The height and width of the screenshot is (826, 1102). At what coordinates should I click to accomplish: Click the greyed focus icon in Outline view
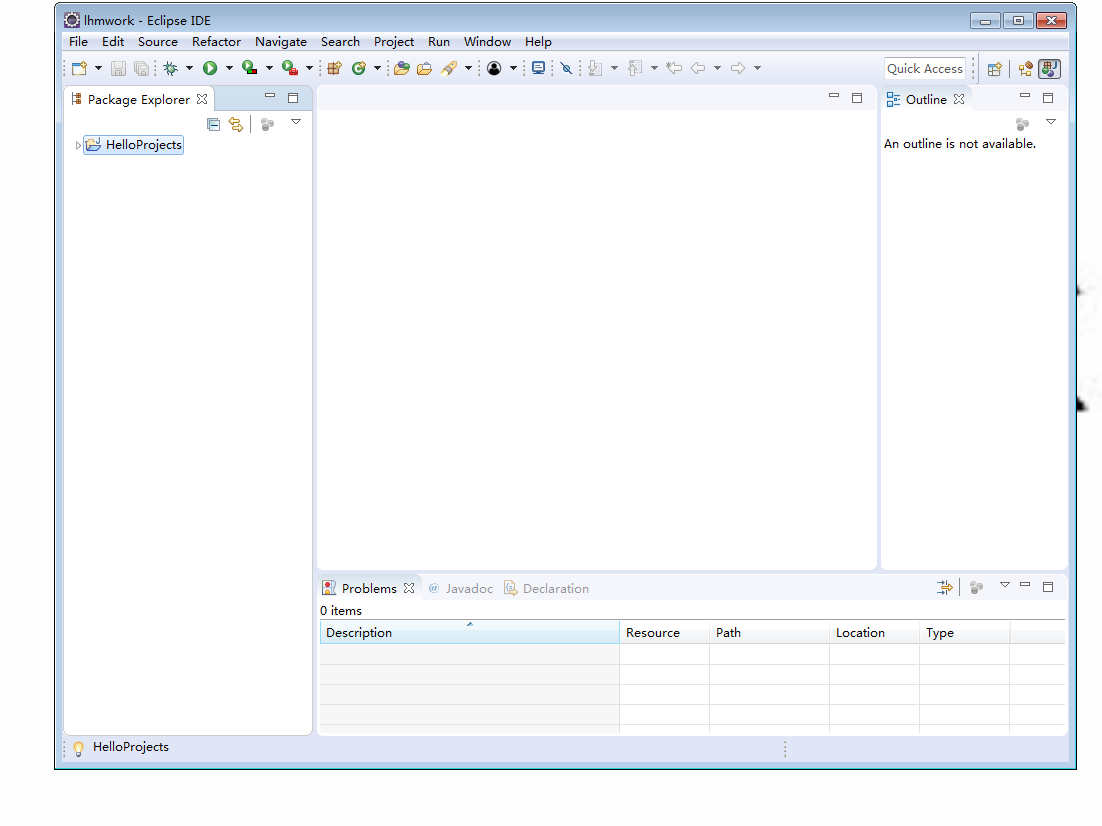click(1023, 124)
